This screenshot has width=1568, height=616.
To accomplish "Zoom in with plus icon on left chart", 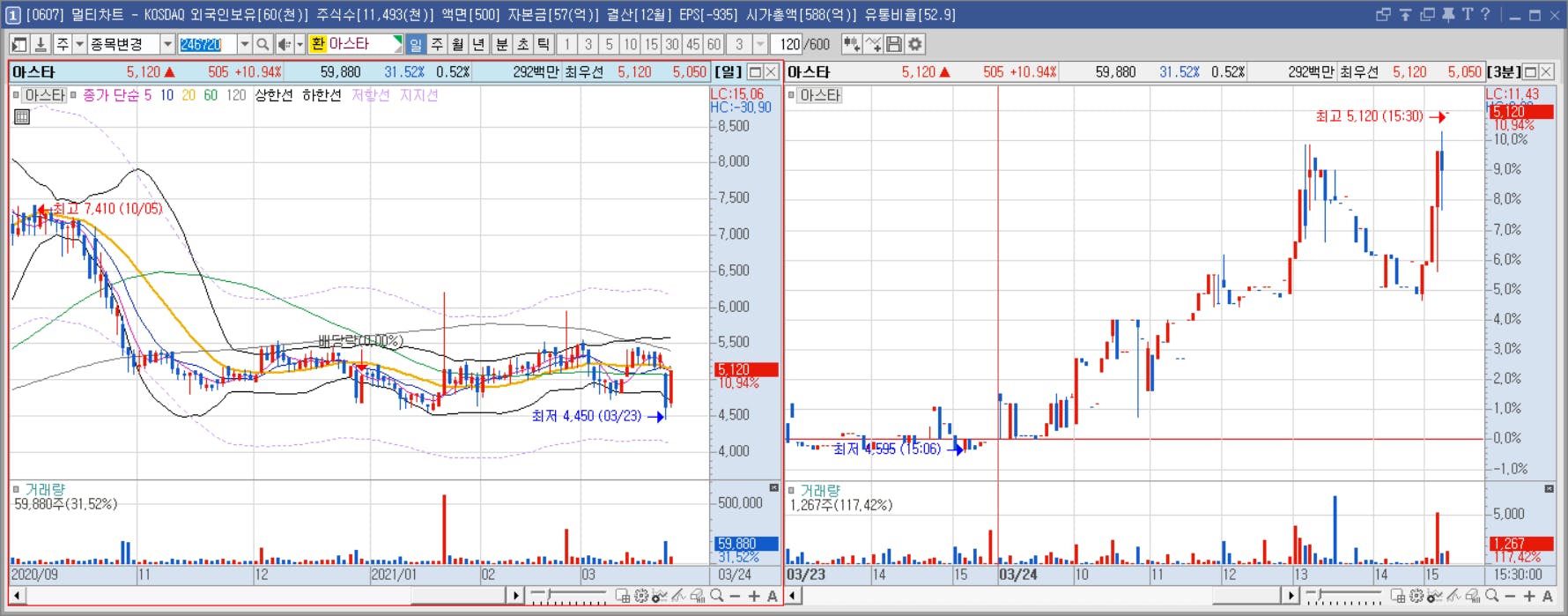I will 754,597.
